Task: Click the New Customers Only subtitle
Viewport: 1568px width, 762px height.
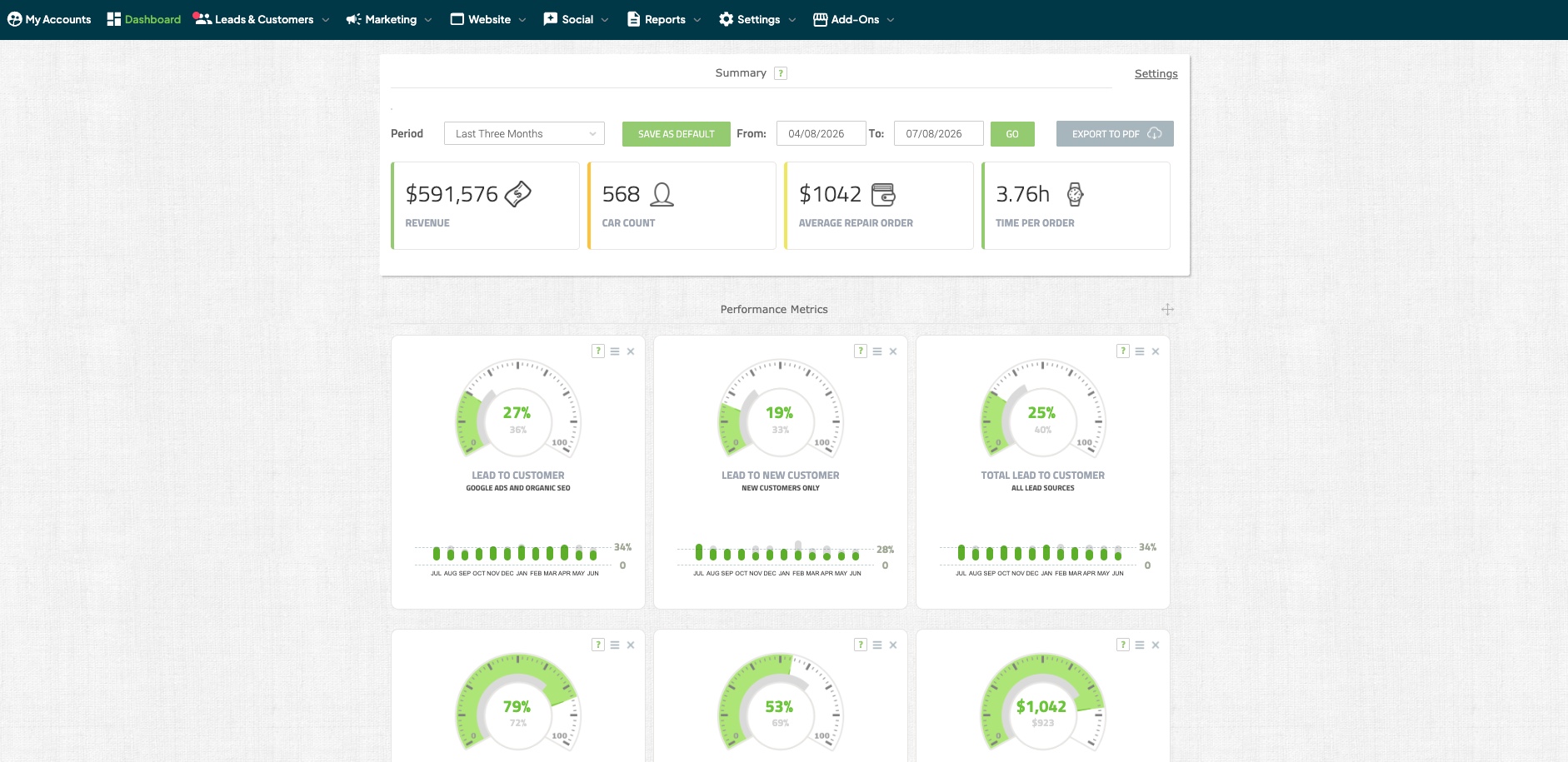Action: [x=781, y=488]
